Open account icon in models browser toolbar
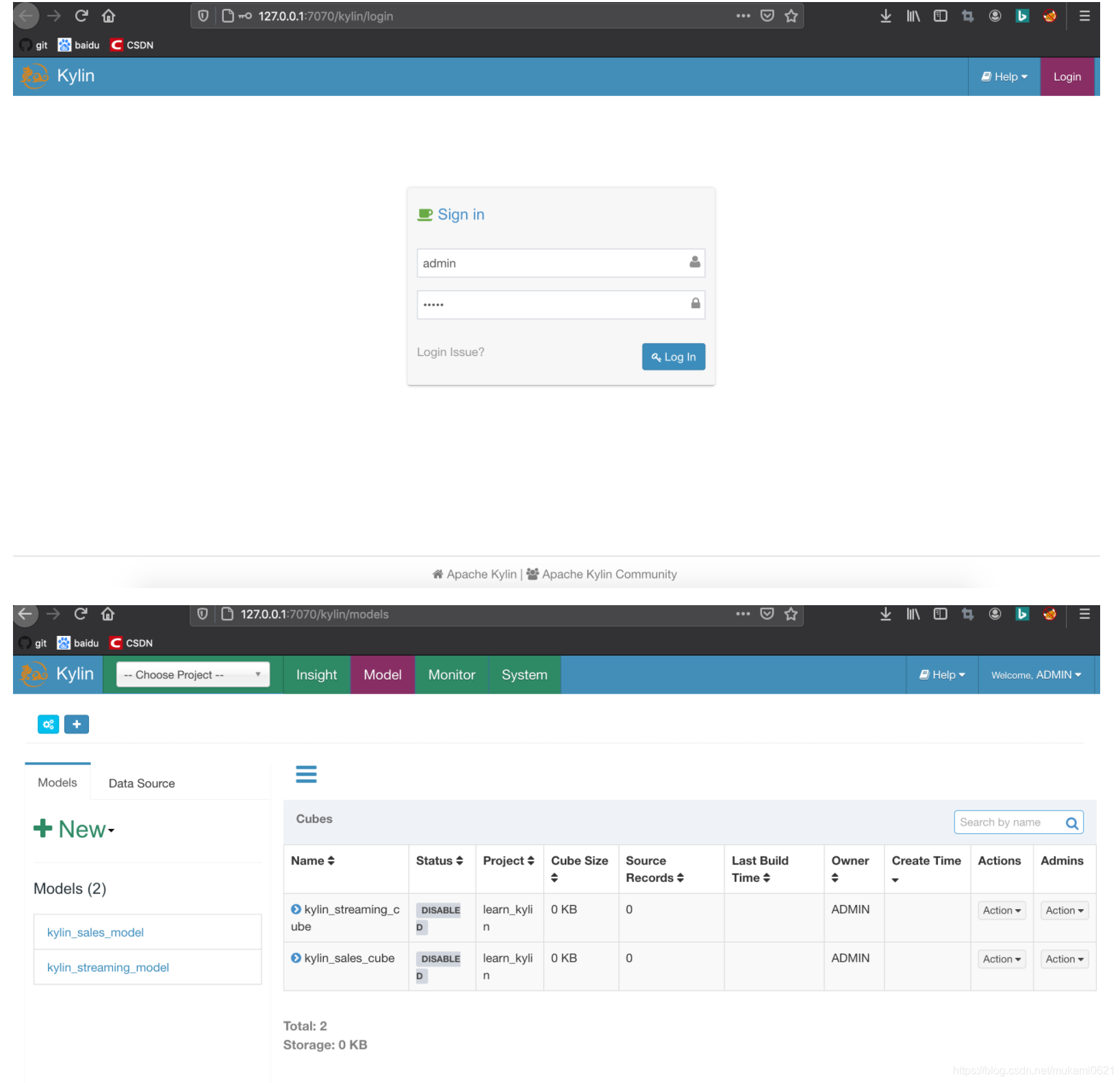 [995, 614]
